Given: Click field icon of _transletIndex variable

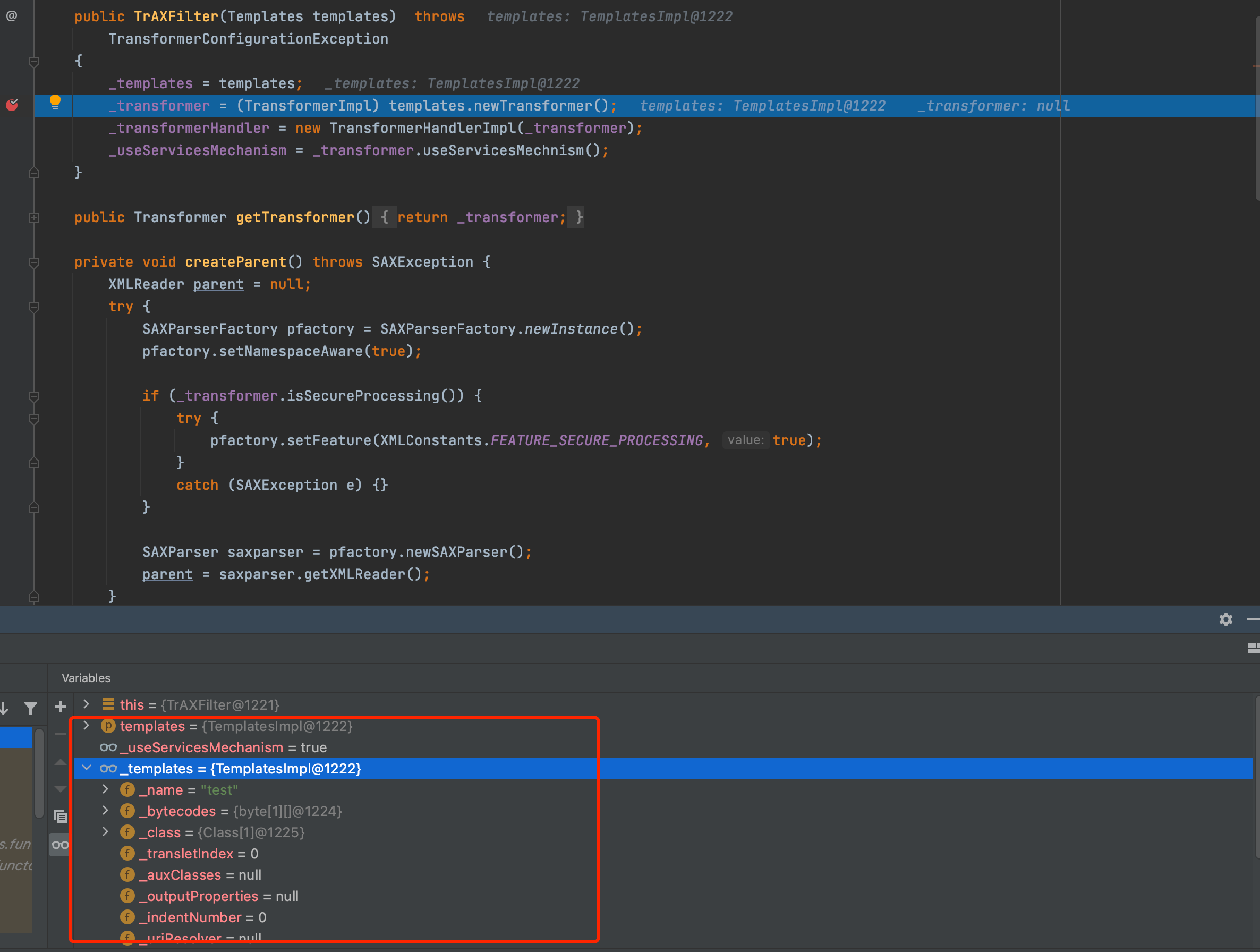Looking at the screenshot, I should pyautogui.click(x=127, y=853).
